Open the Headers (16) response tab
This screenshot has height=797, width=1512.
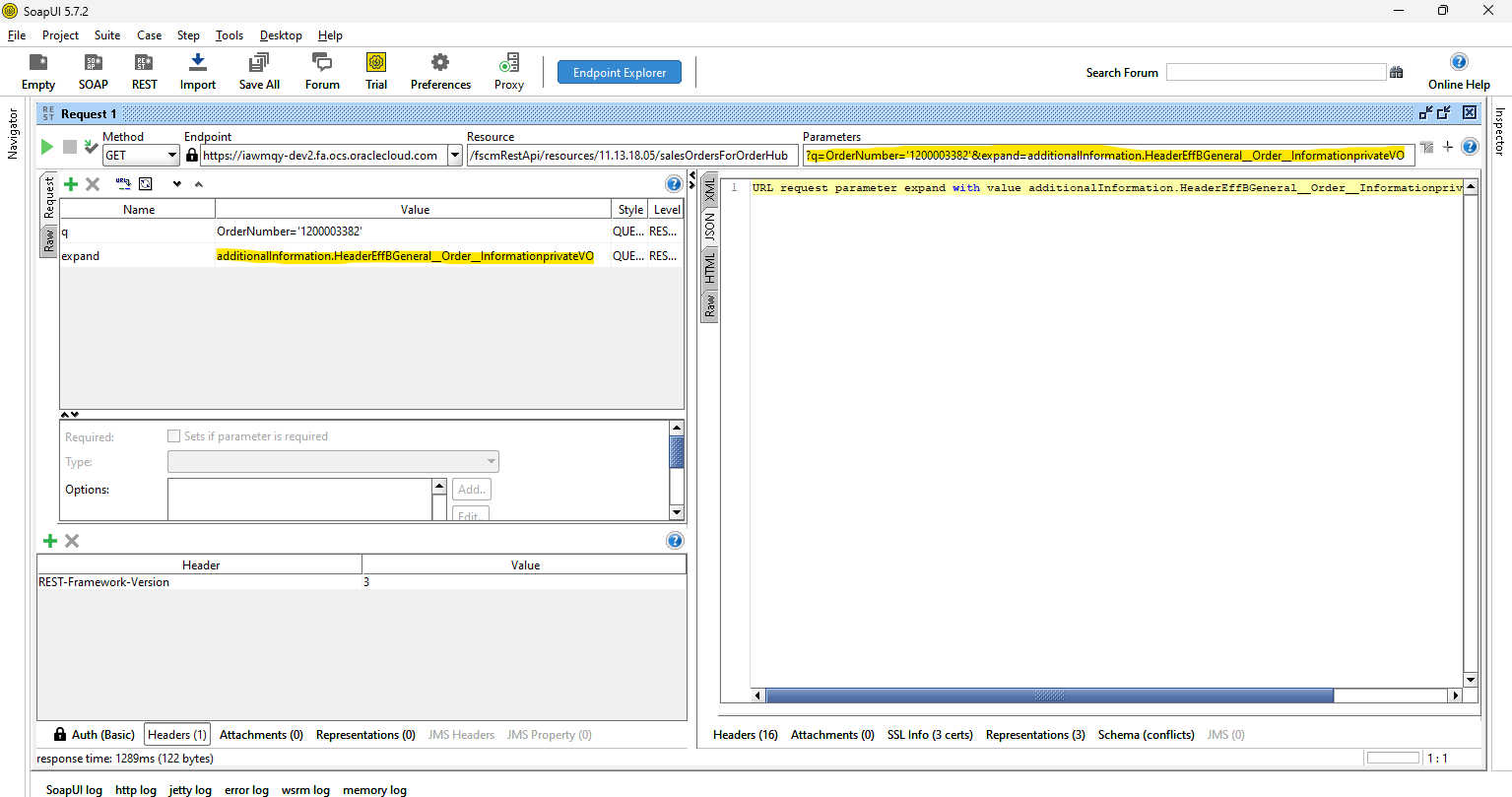pos(746,735)
